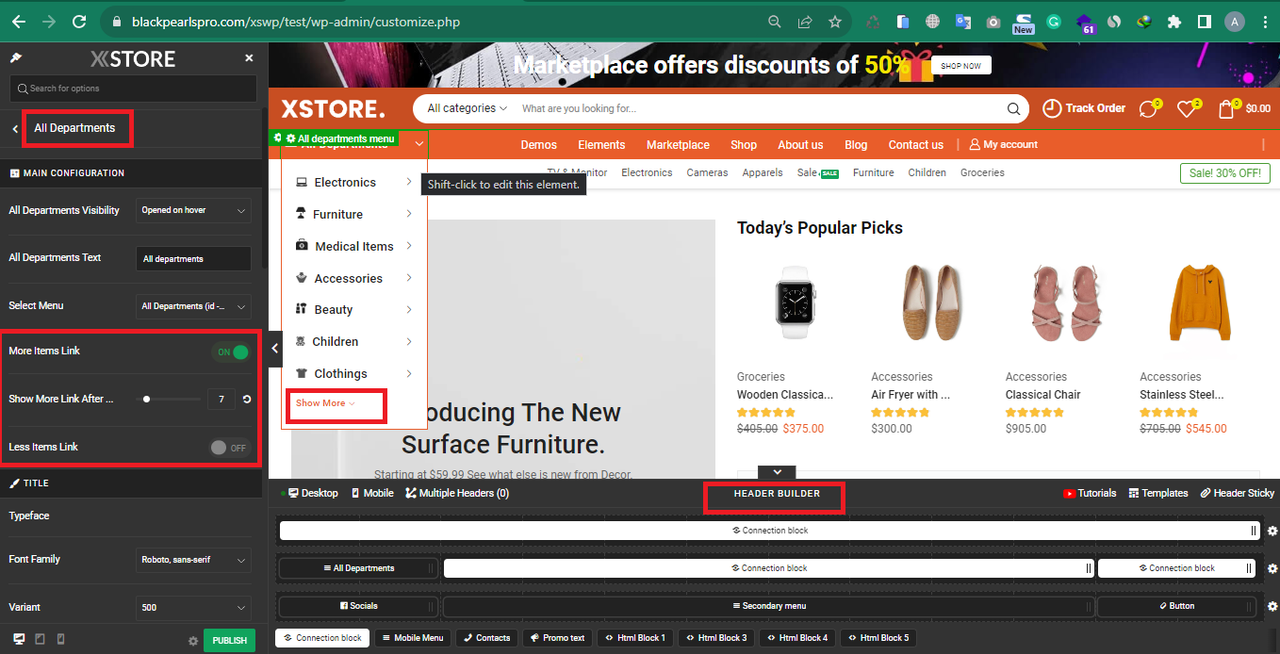
Task: Switch to tablet preview icon in footer
Action: coord(40,639)
